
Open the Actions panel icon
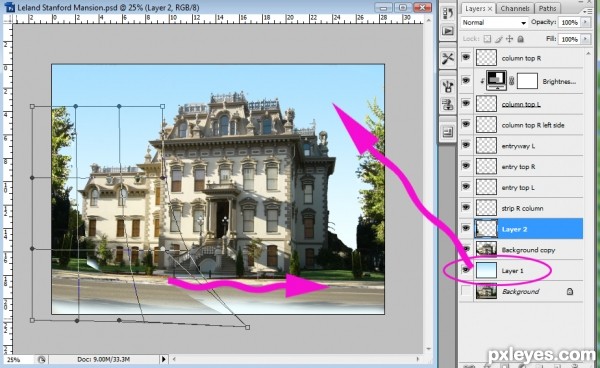point(448,31)
